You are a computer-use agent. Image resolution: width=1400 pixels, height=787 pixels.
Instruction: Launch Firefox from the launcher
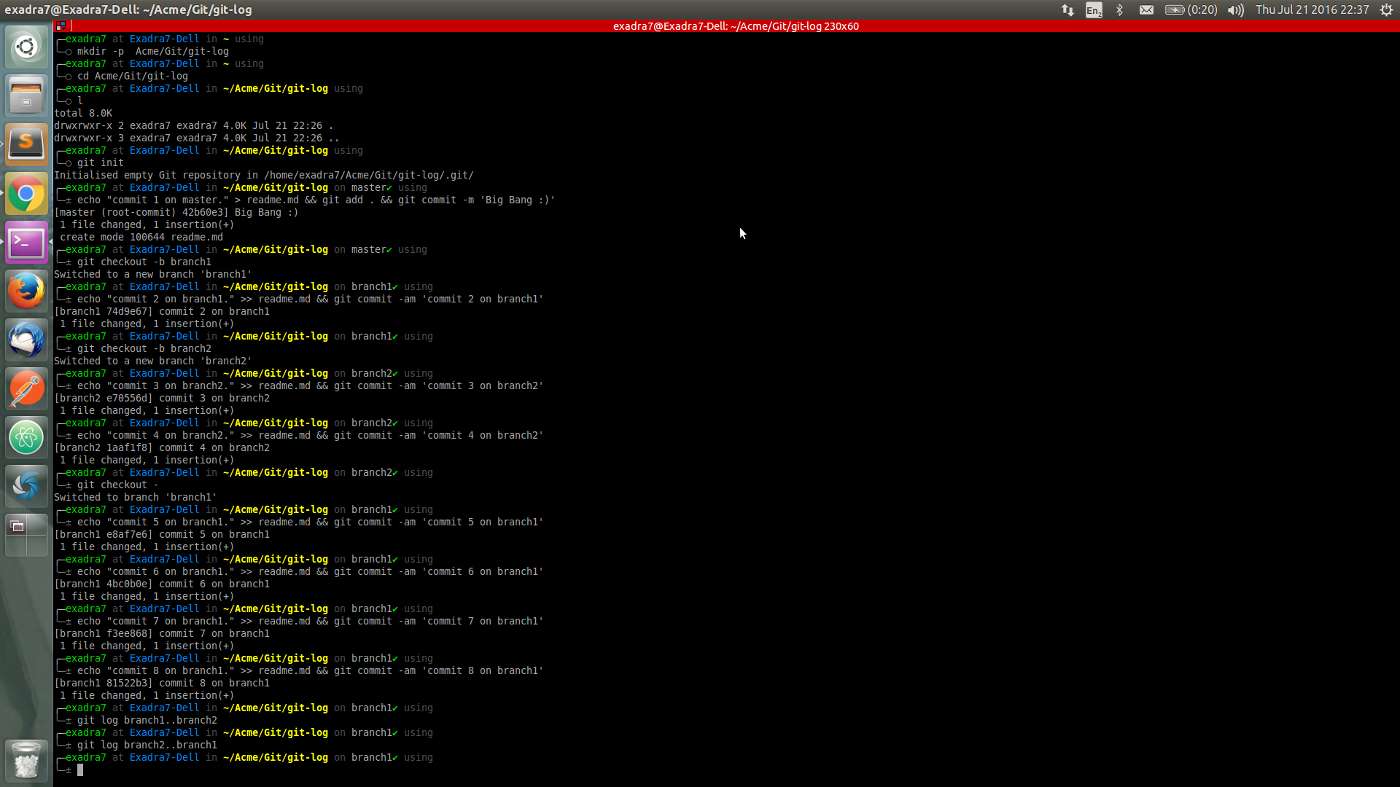(x=25, y=290)
